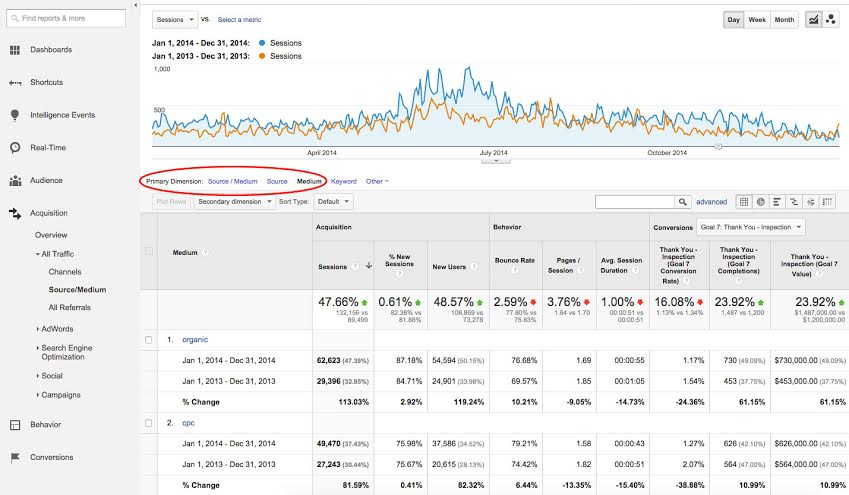
Task: Open Dashboards in the sidebar
Action: pyautogui.click(x=50, y=50)
